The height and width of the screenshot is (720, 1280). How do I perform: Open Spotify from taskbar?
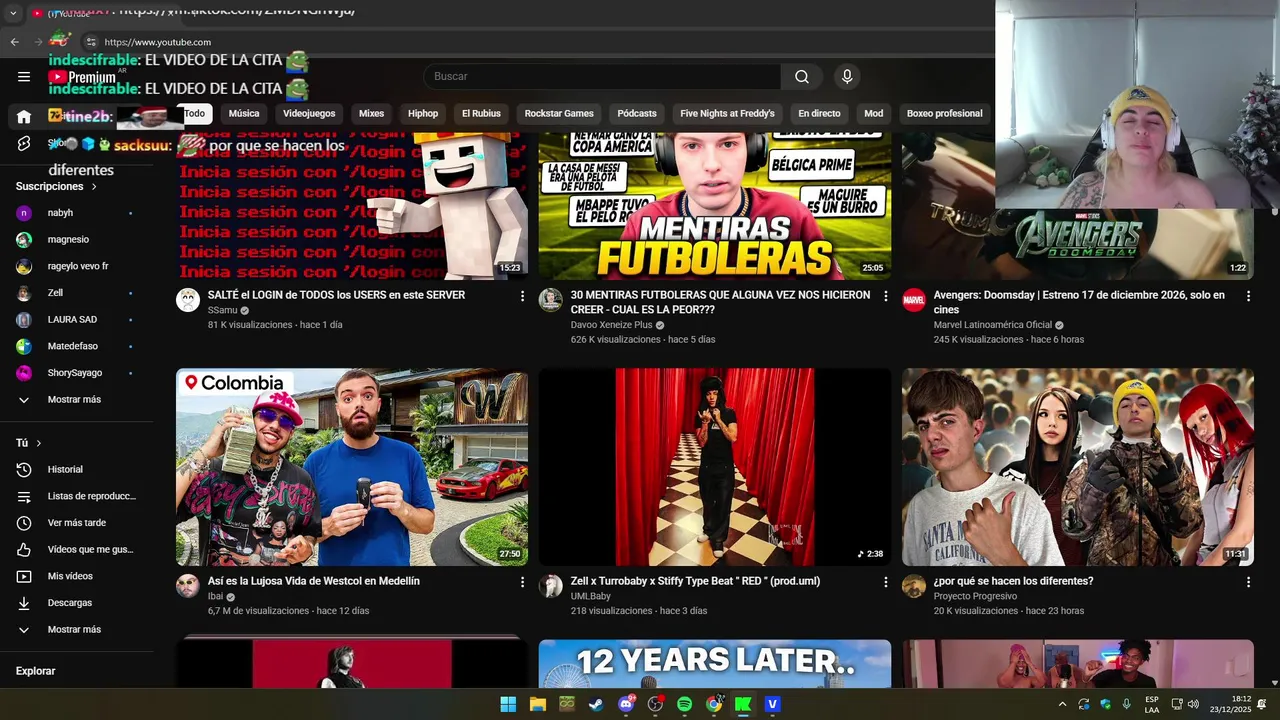(684, 704)
